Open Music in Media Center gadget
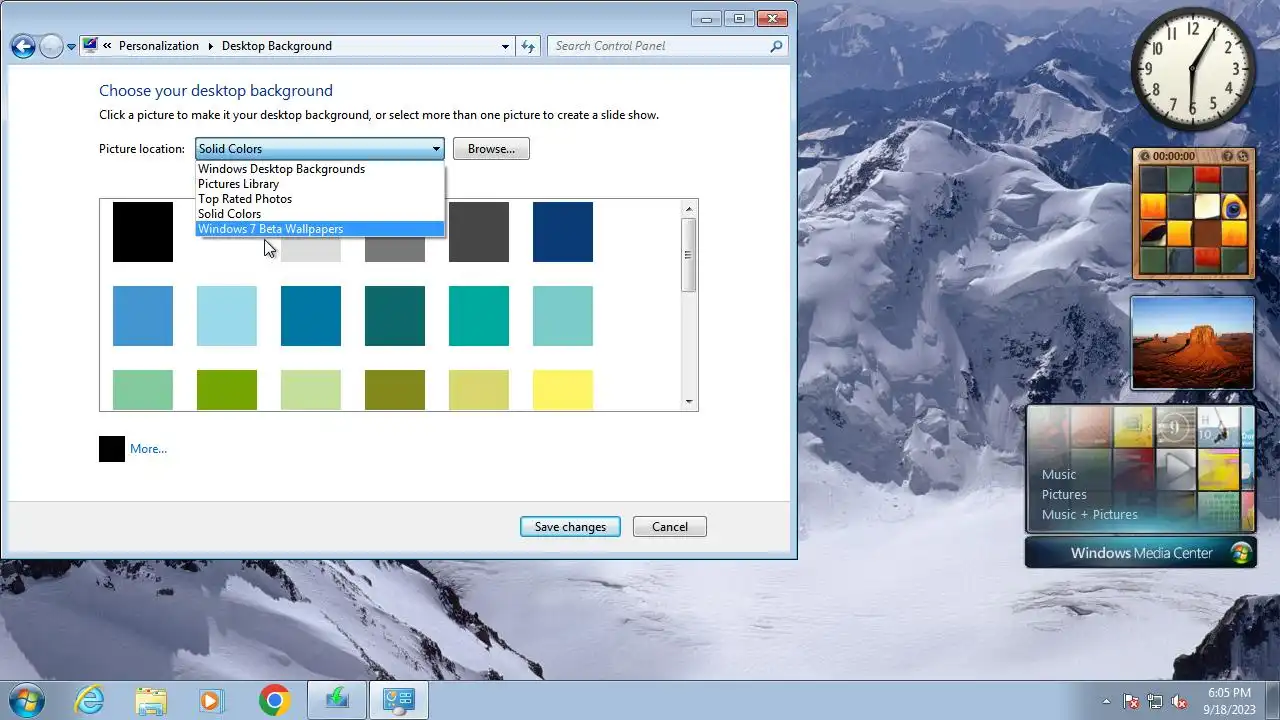The height and width of the screenshot is (720, 1280). tap(1059, 474)
